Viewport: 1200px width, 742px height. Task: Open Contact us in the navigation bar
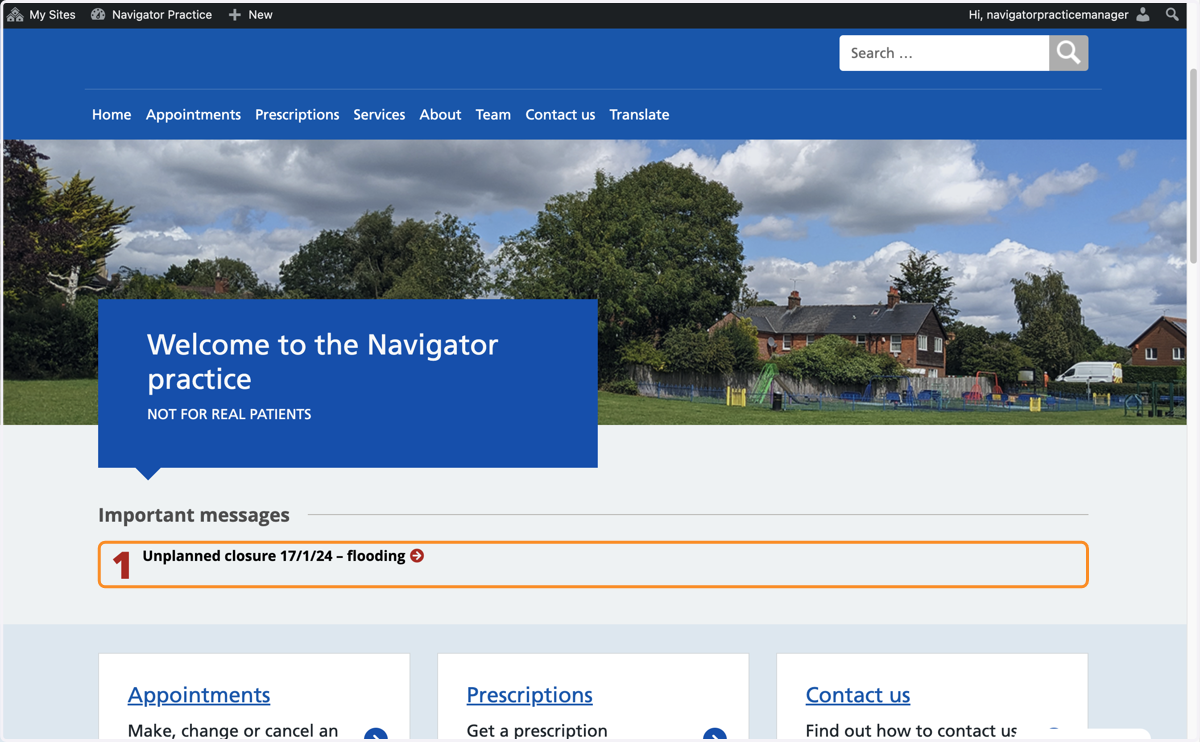(x=560, y=115)
